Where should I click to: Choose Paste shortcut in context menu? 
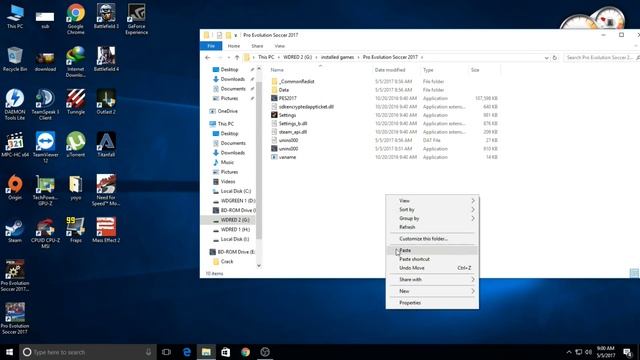(x=432, y=259)
